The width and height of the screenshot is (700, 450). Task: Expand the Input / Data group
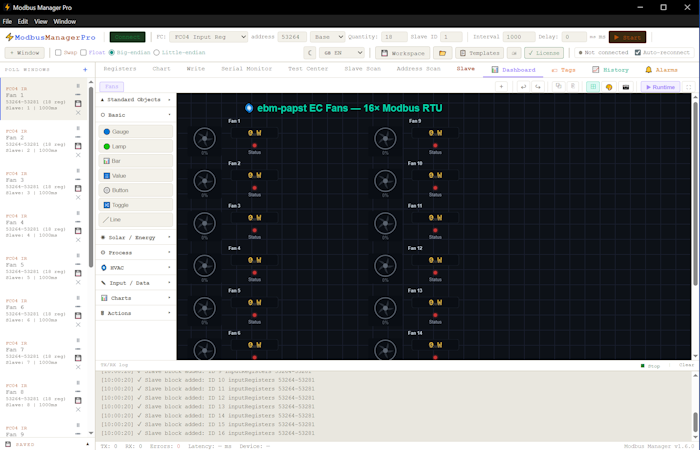136,283
